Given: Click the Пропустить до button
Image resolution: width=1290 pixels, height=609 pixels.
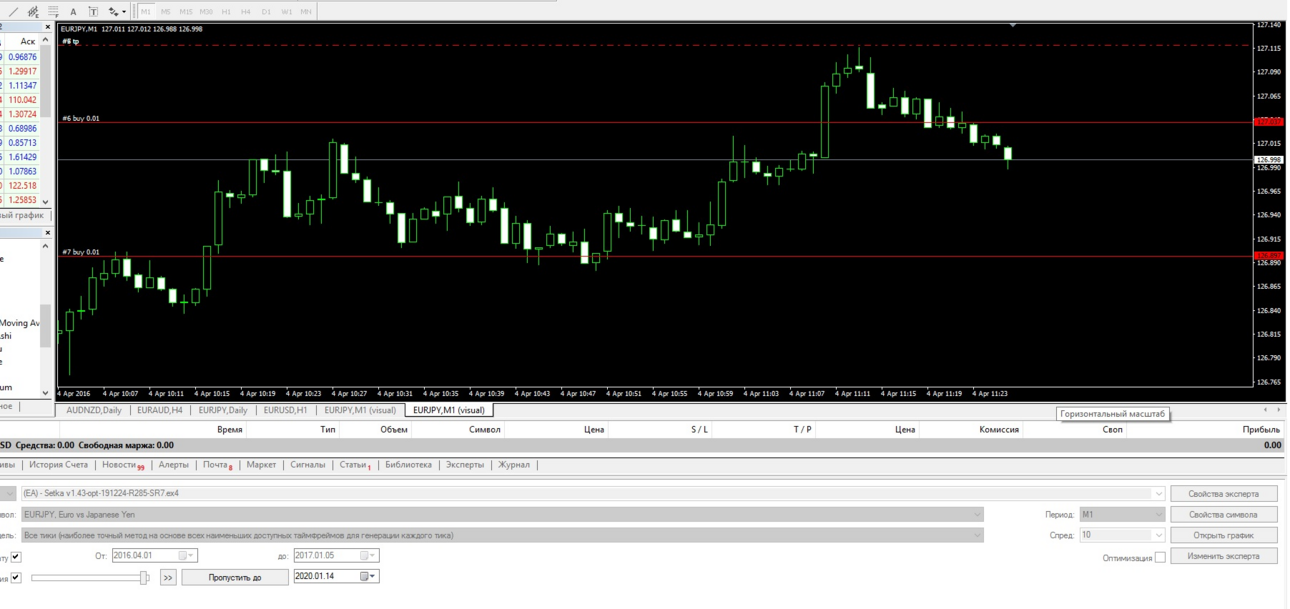Looking at the screenshot, I should click(235, 577).
